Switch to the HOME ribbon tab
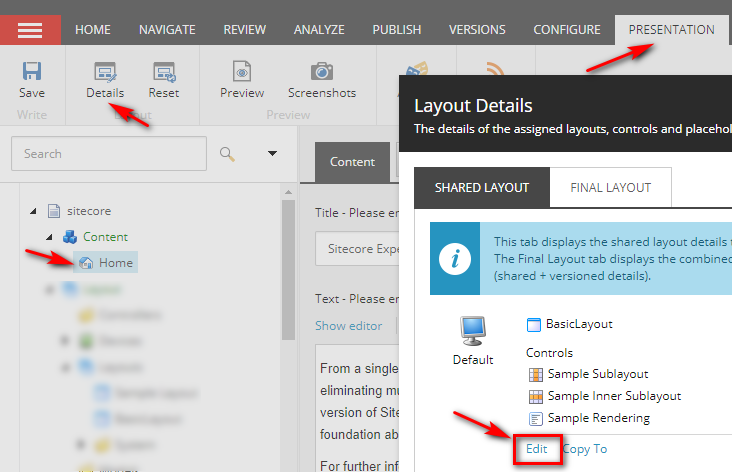The height and width of the screenshot is (472, 732). click(x=93, y=30)
